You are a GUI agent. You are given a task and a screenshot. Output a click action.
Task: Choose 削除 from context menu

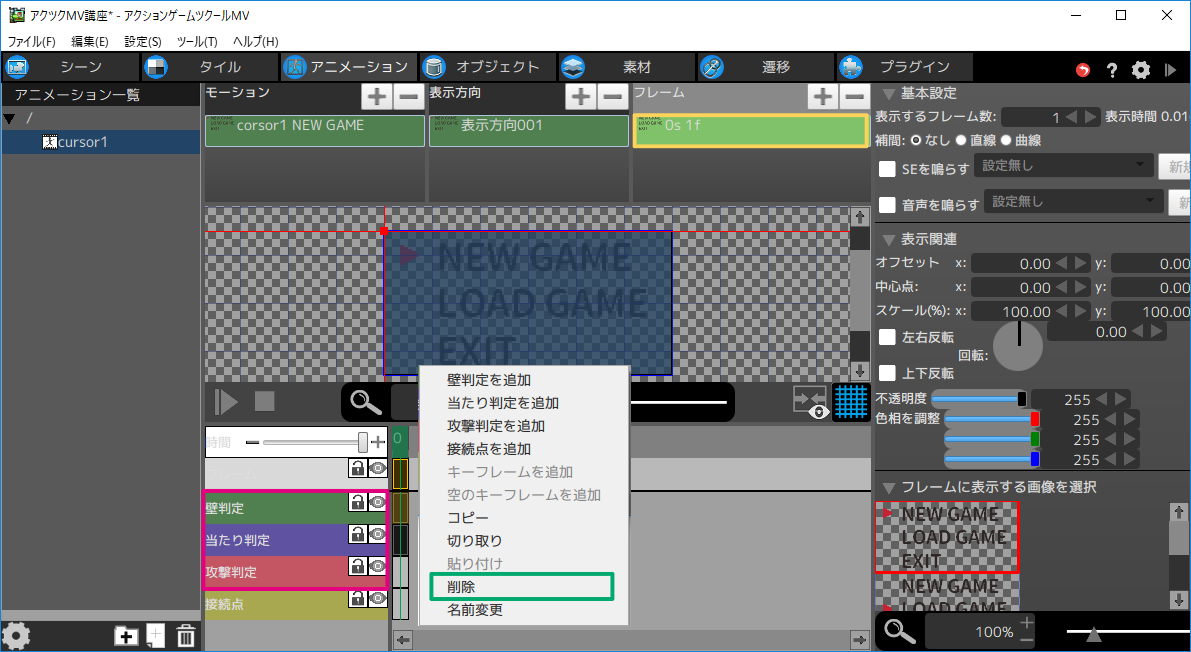coord(461,587)
